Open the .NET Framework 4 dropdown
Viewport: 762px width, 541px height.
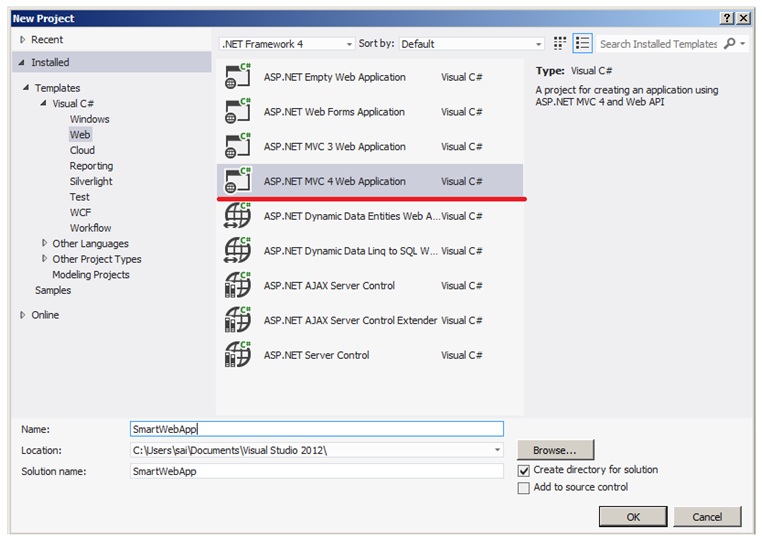point(287,44)
